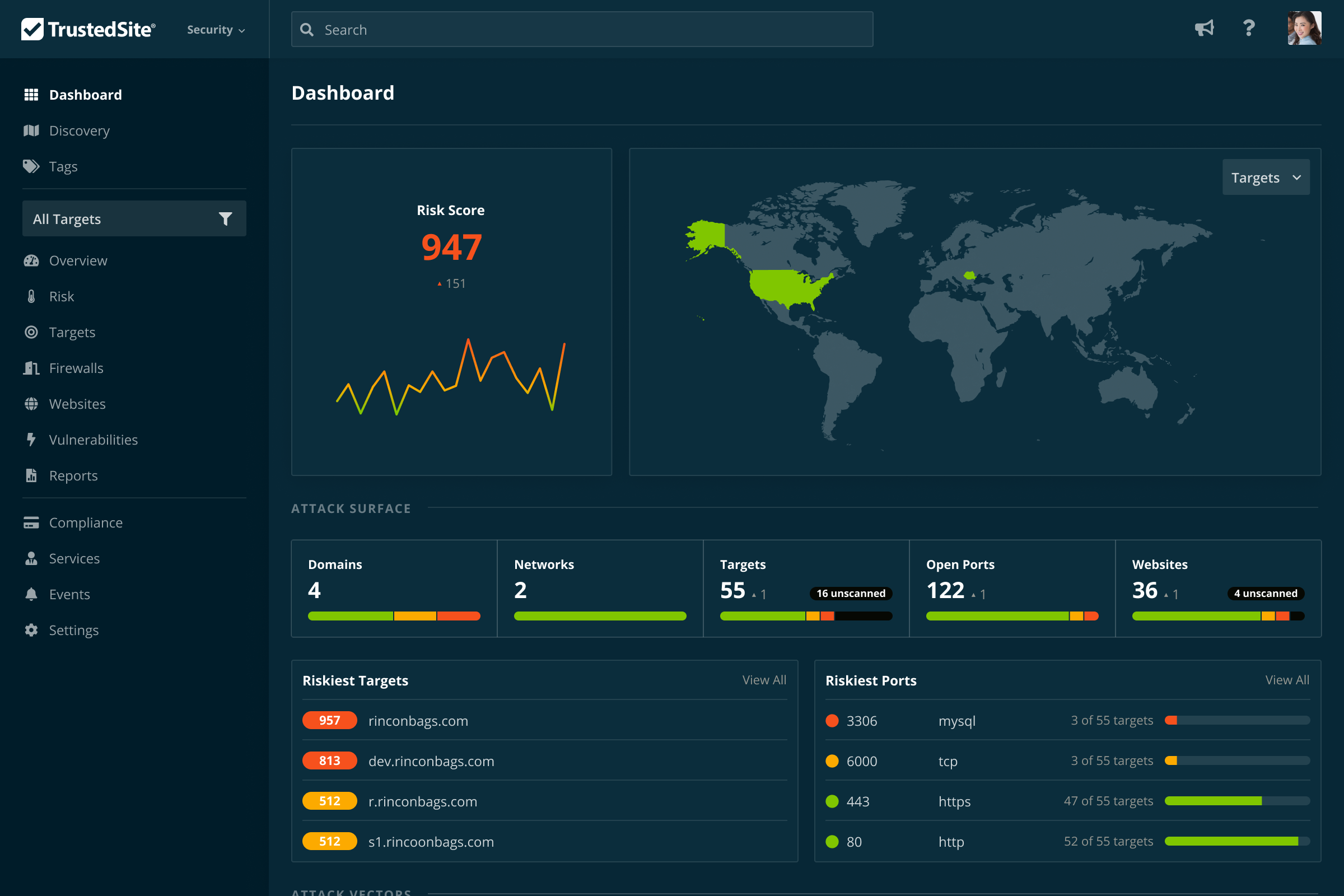Click the Vulnerabilities lightning bolt icon
The width and height of the screenshot is (1344, 896).
pos(31,440)
